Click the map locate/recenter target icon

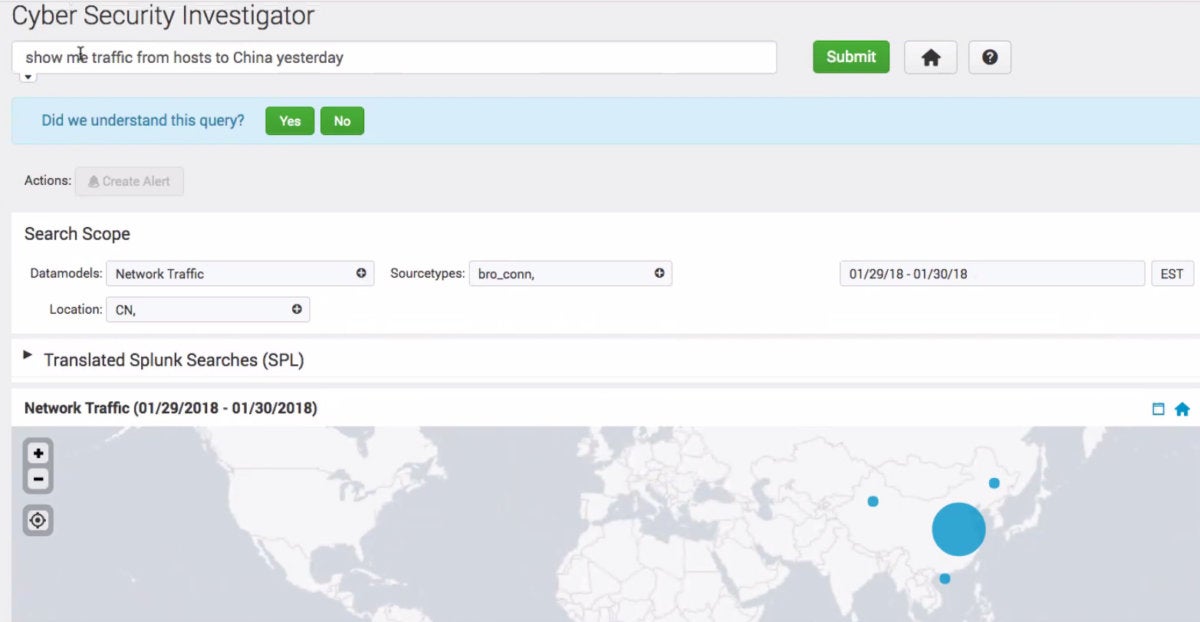[38, 520]
